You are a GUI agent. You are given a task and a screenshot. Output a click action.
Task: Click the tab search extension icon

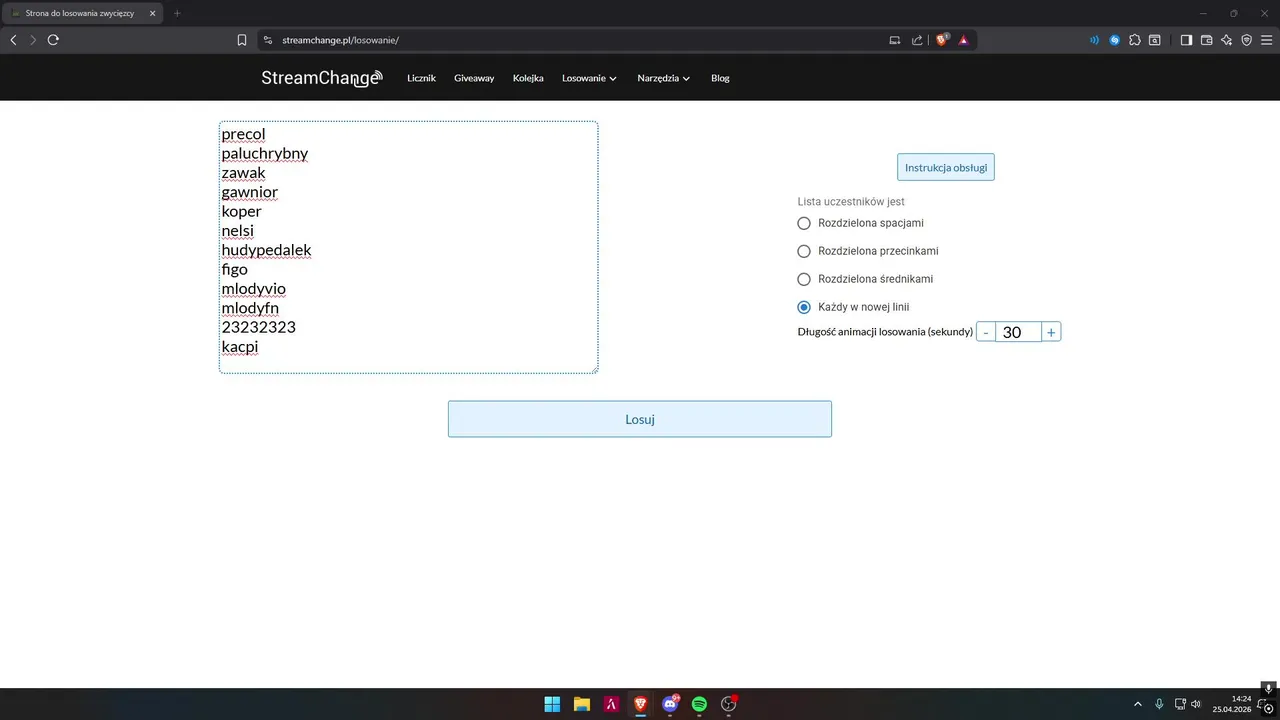pyautogui.click(x=1155, y=40)
